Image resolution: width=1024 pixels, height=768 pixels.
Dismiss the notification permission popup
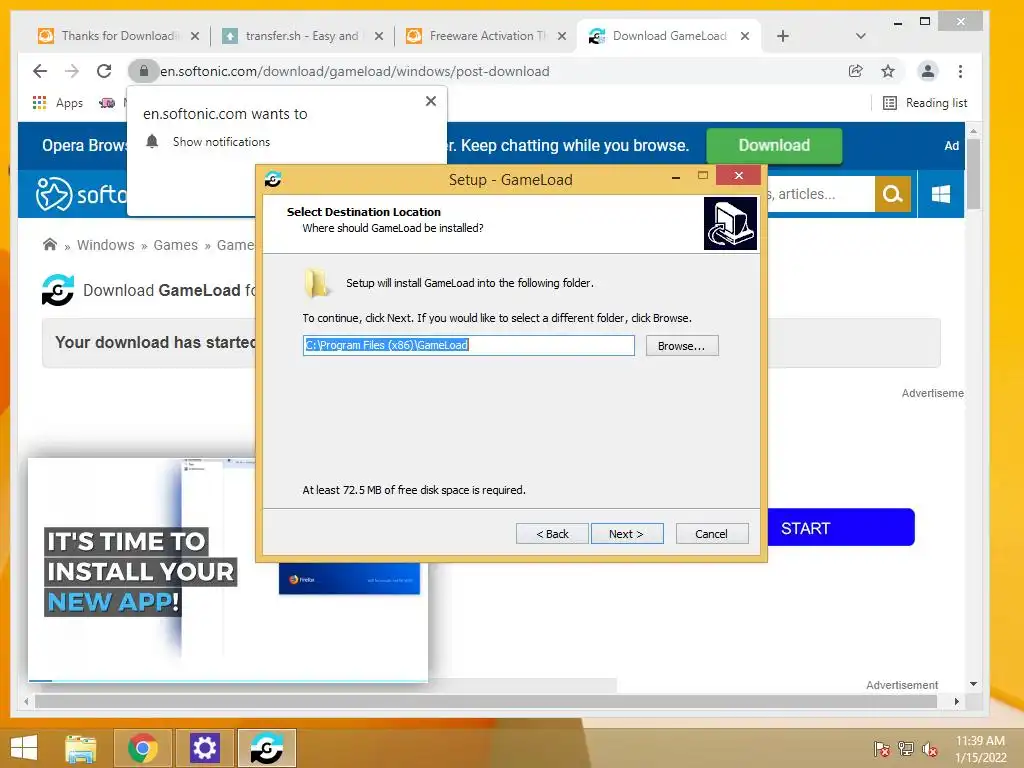[430, 101]
